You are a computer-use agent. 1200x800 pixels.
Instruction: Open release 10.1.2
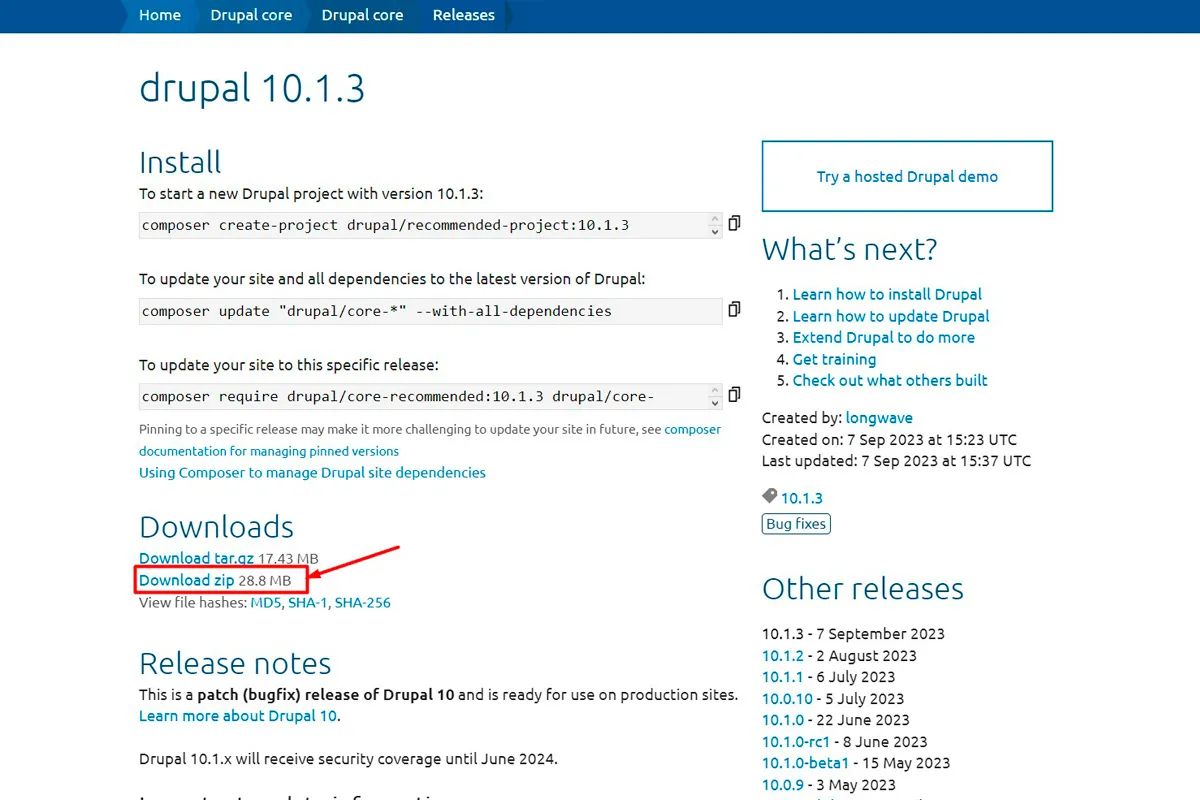click(782, 656)
